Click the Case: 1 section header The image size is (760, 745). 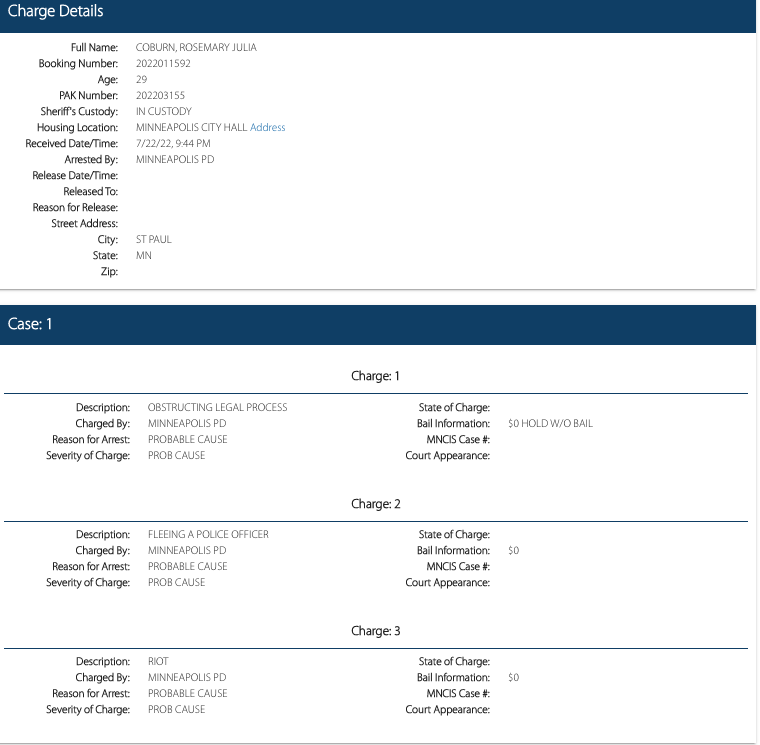[x=378, y=325]
